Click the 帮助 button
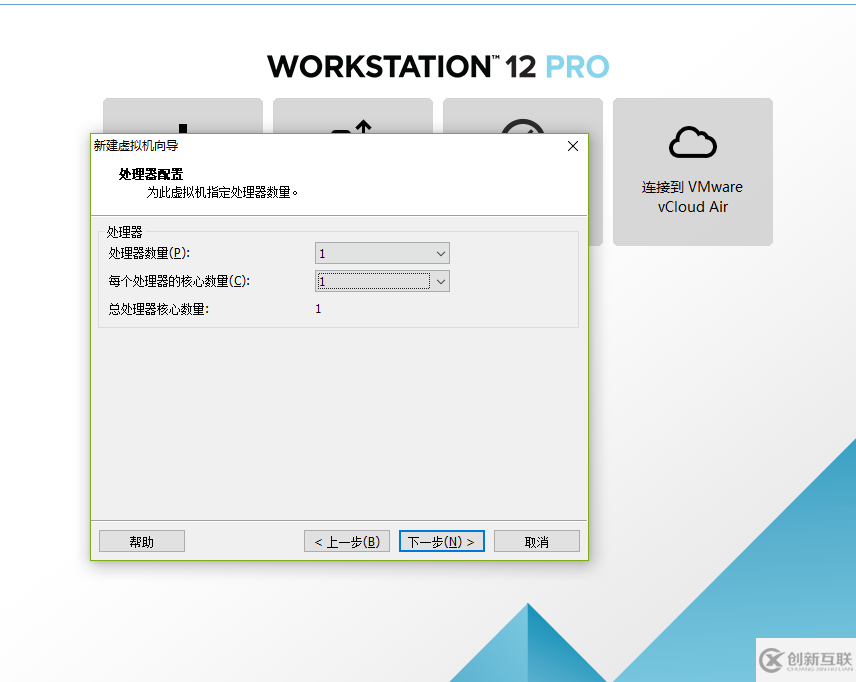Image resolution: width=856 pixels, height=682 pixels. pos(142,541)
